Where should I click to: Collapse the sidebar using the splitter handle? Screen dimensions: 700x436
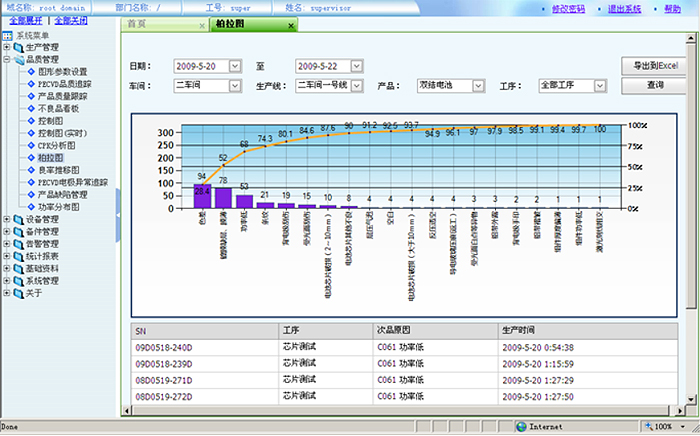point(118,215)
